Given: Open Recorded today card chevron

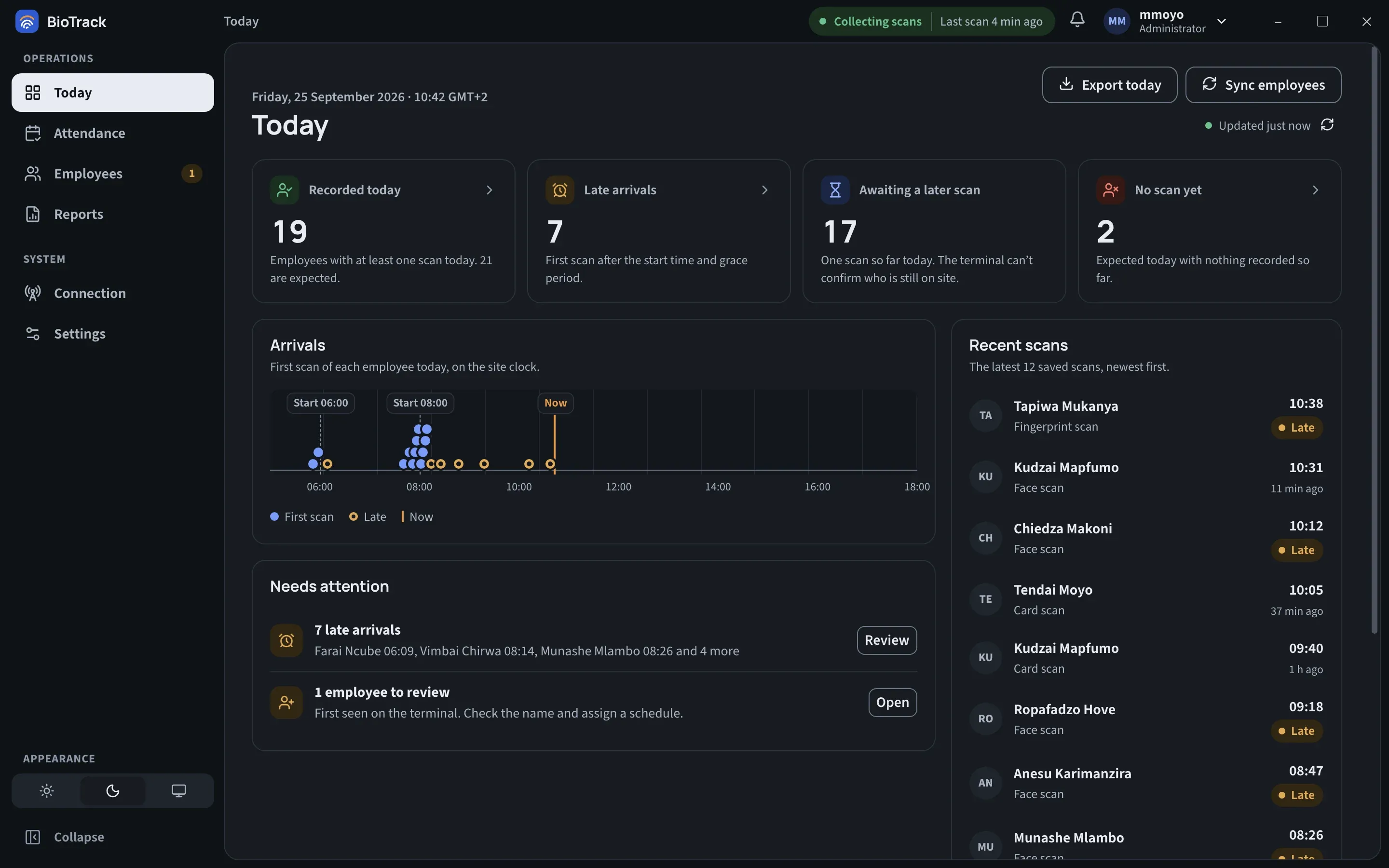Looking at the screenshot, I should [489, 190].
